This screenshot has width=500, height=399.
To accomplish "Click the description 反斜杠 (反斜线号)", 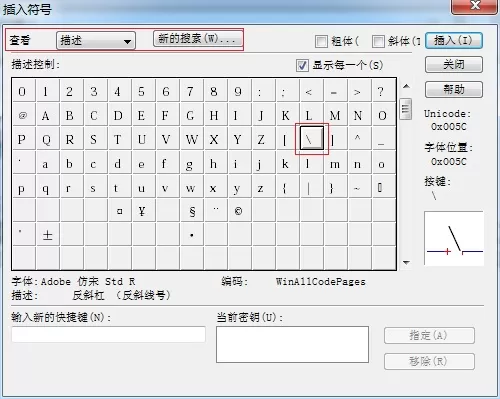I will (122, 295).
